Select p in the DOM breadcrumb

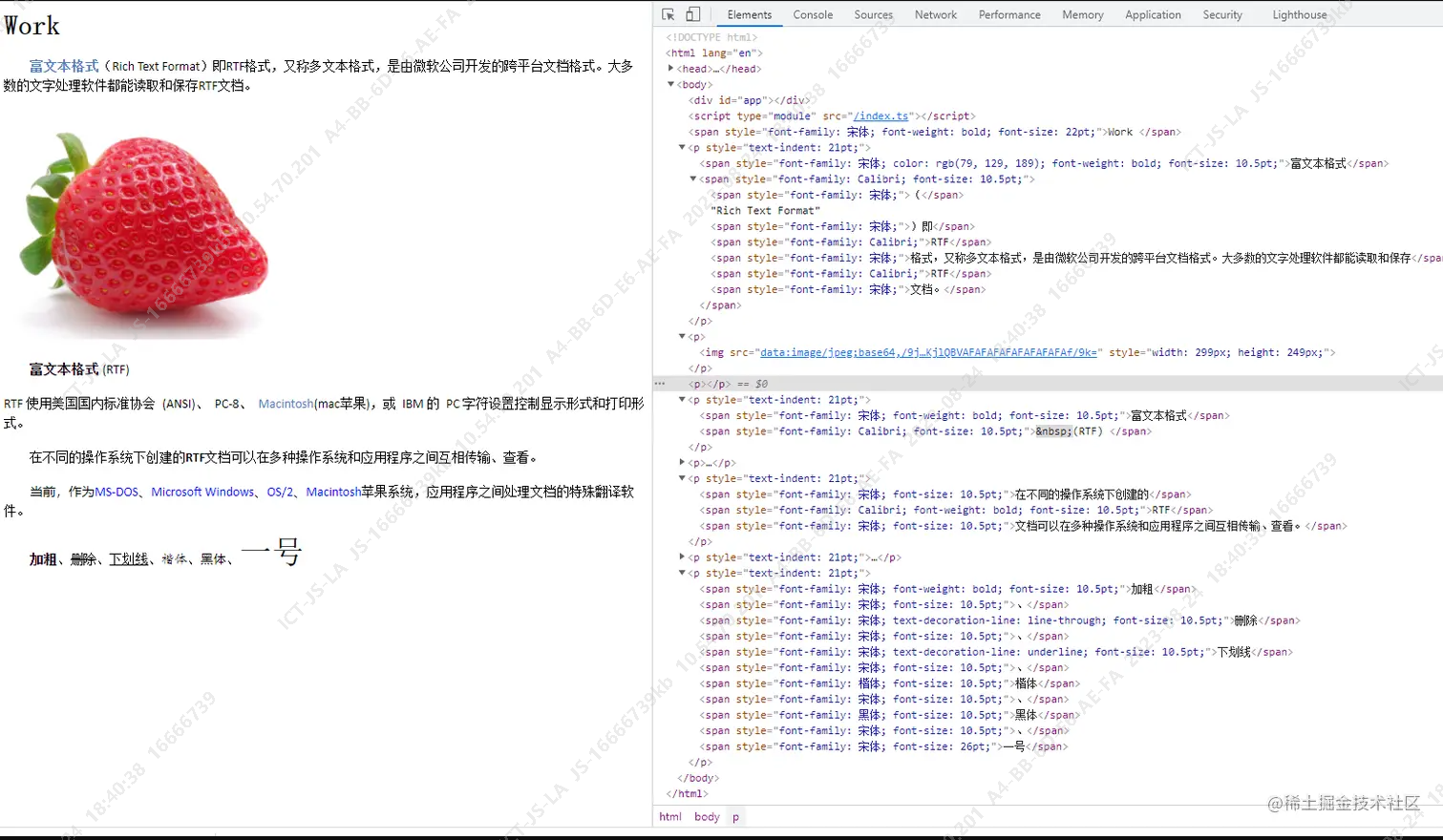point(735,817)
